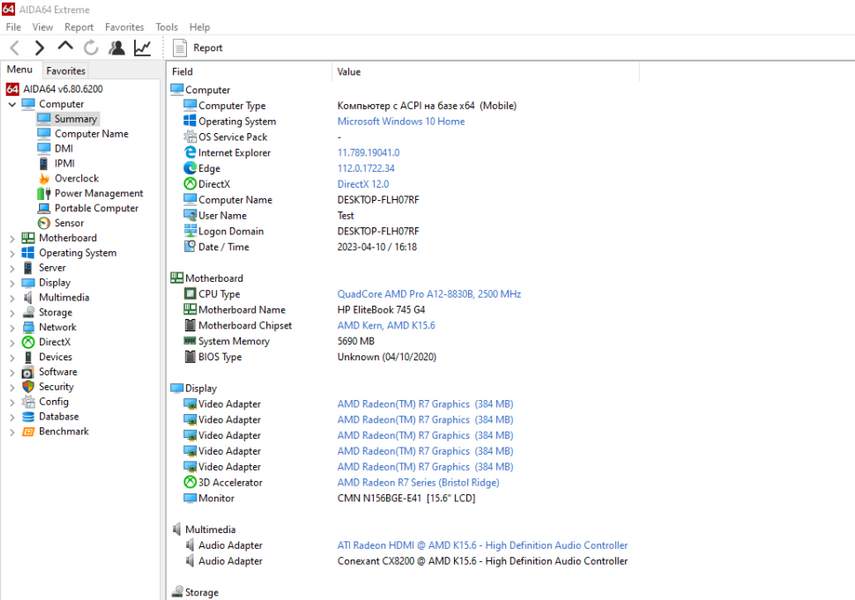This screenshot has height=600, width=855.
Task: Click the IPMI tower icon in tree
Action: click(x=44, y=164)
